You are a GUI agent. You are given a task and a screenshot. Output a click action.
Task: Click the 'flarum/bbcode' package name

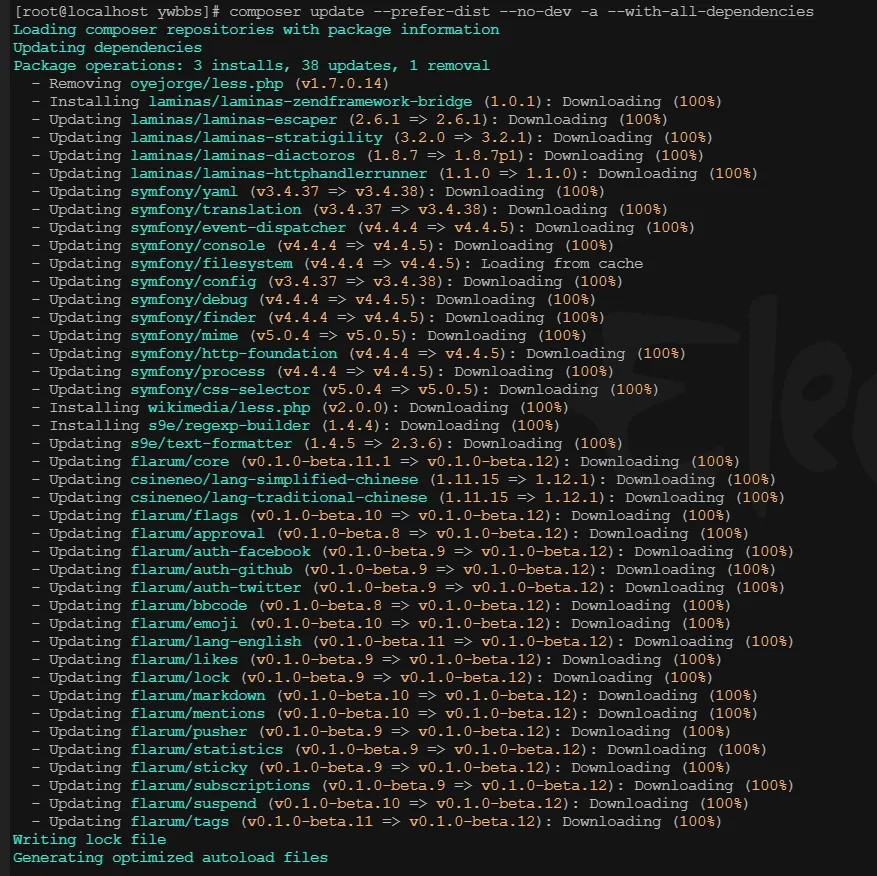[x=189, y=605]
